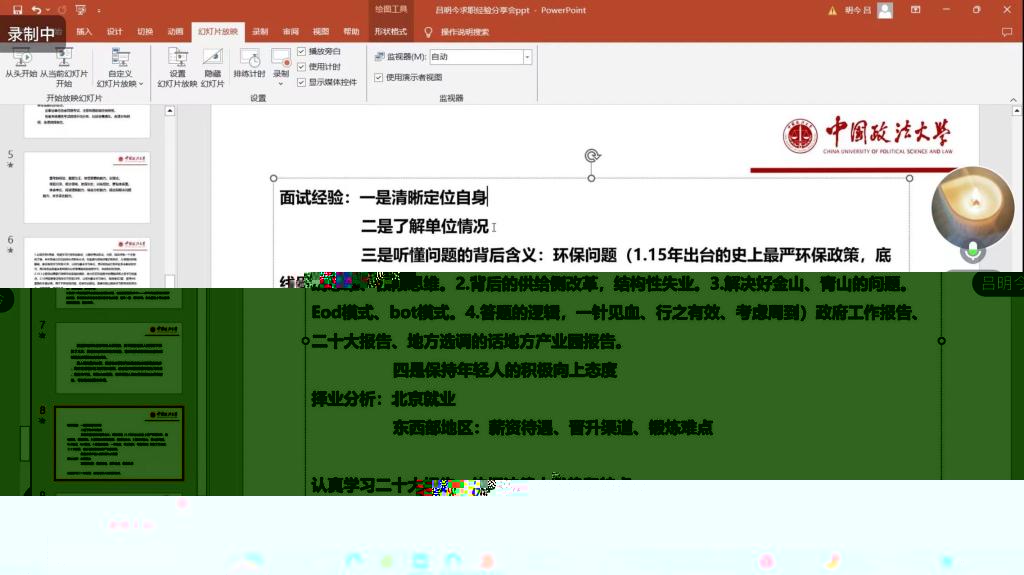The height and width of the screenshot is (575, 1024).
Task: Open custom slide show (自定义幻灯片放映) menu
Action: [120, 66]
